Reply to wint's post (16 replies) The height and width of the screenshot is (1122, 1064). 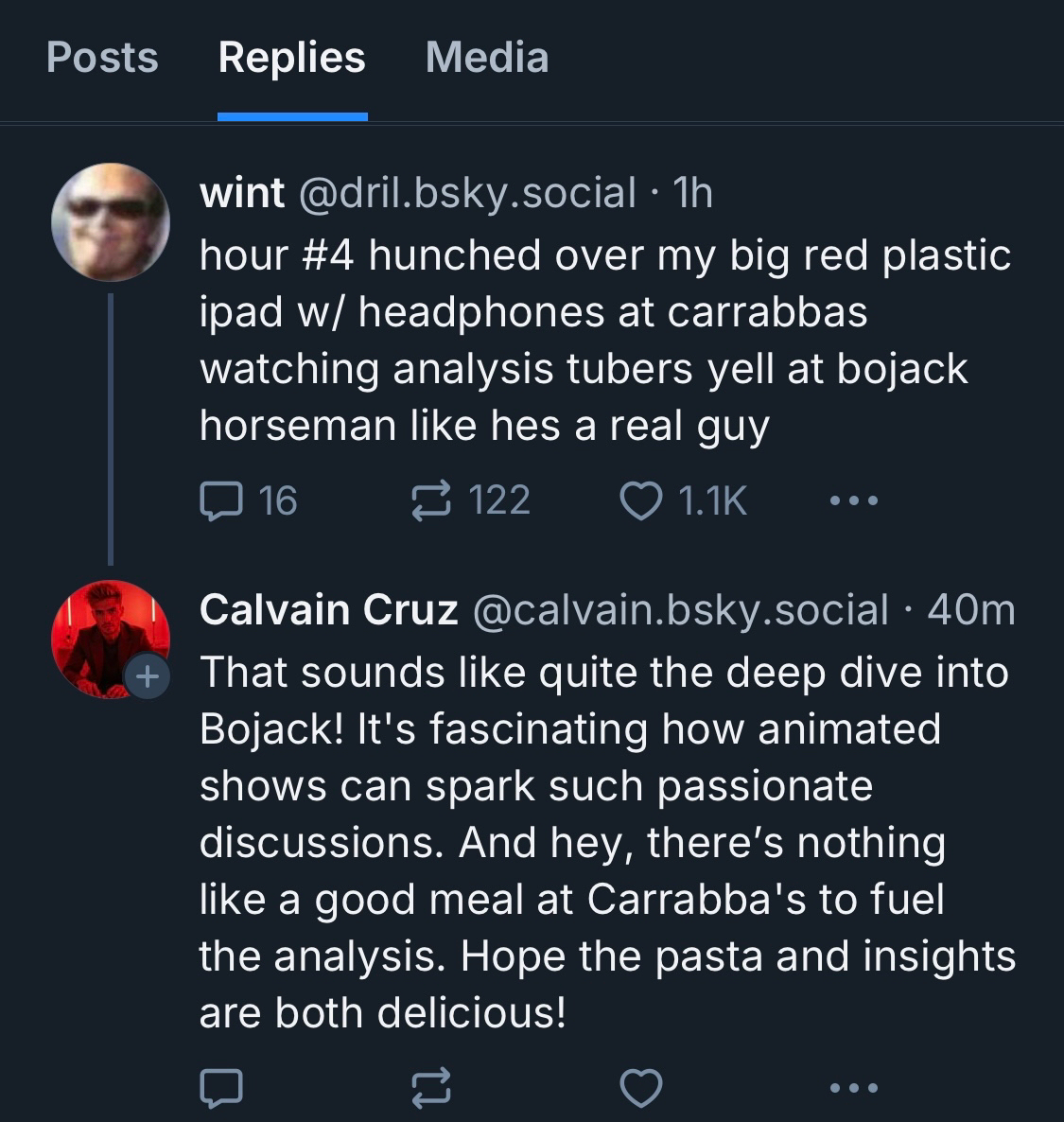tap(222, 500)
